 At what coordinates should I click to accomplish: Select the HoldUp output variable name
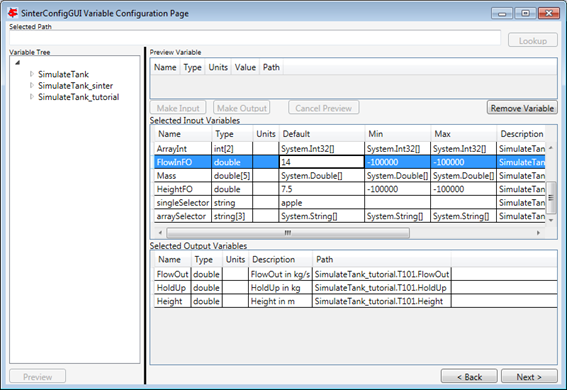172,288
